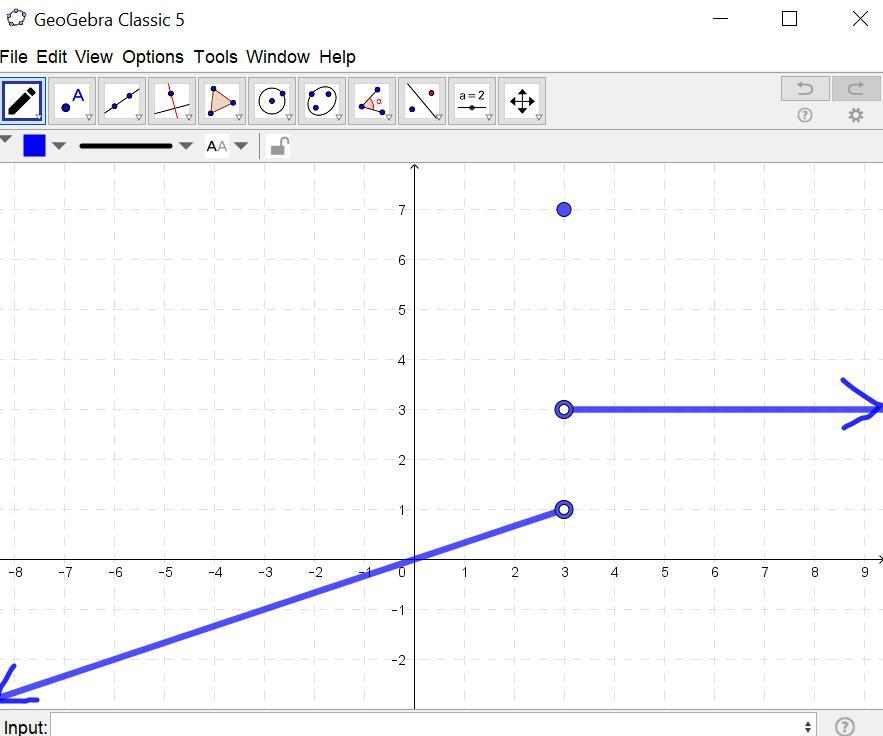Click the GeoGebra app logo icon

16,19
